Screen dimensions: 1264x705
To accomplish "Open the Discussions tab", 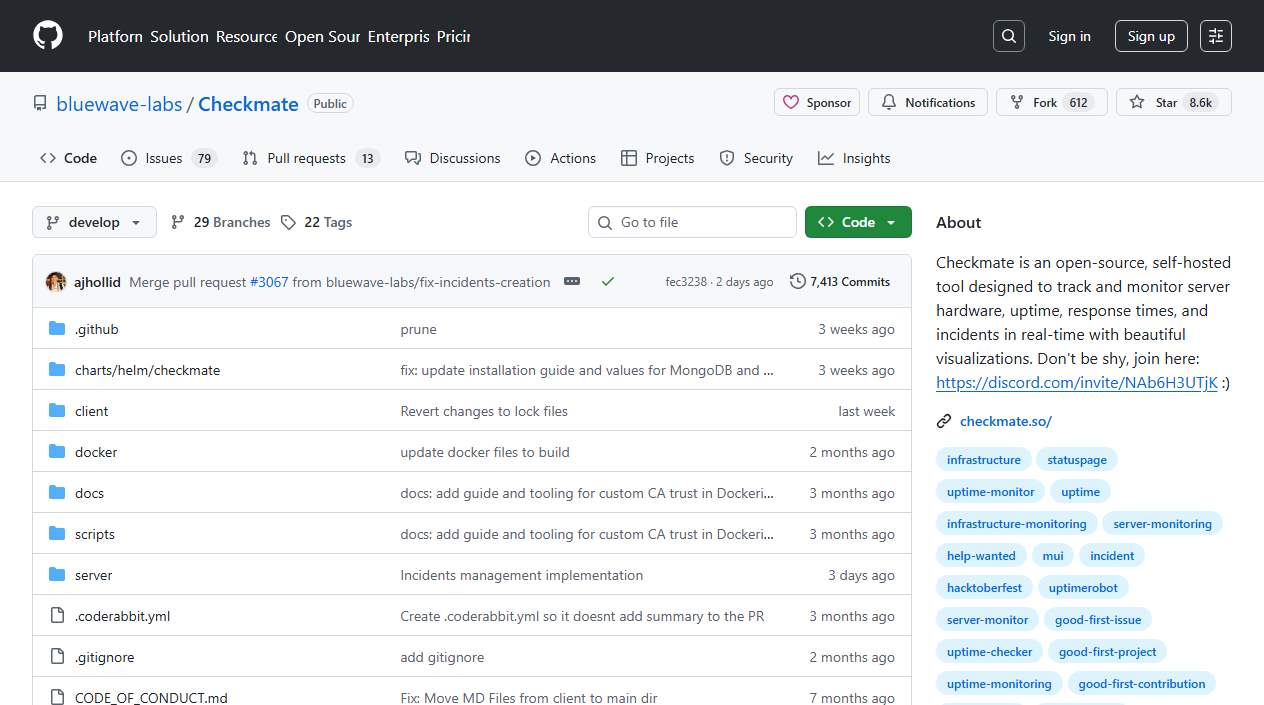I will click(453, 158).
